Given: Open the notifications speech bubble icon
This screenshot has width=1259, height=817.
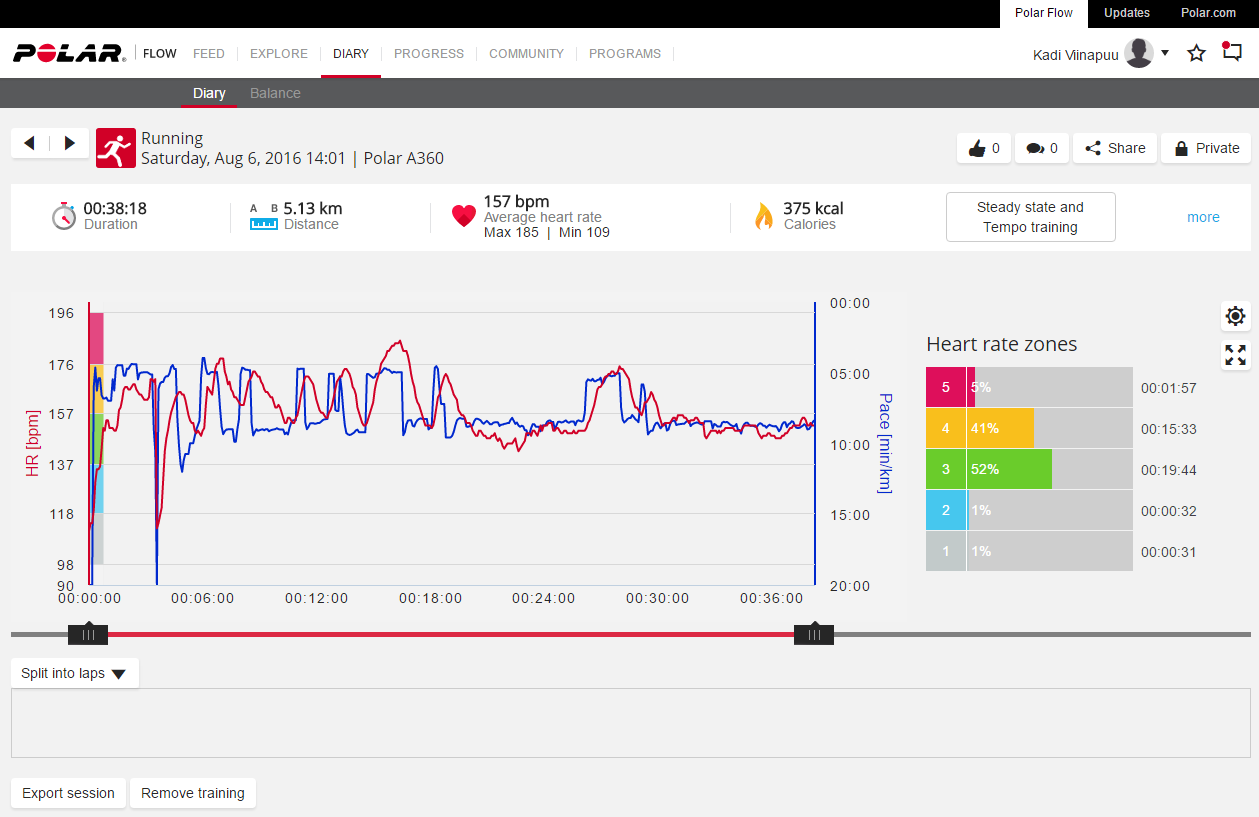Looking at the screenshot, I should [1233, 52].
